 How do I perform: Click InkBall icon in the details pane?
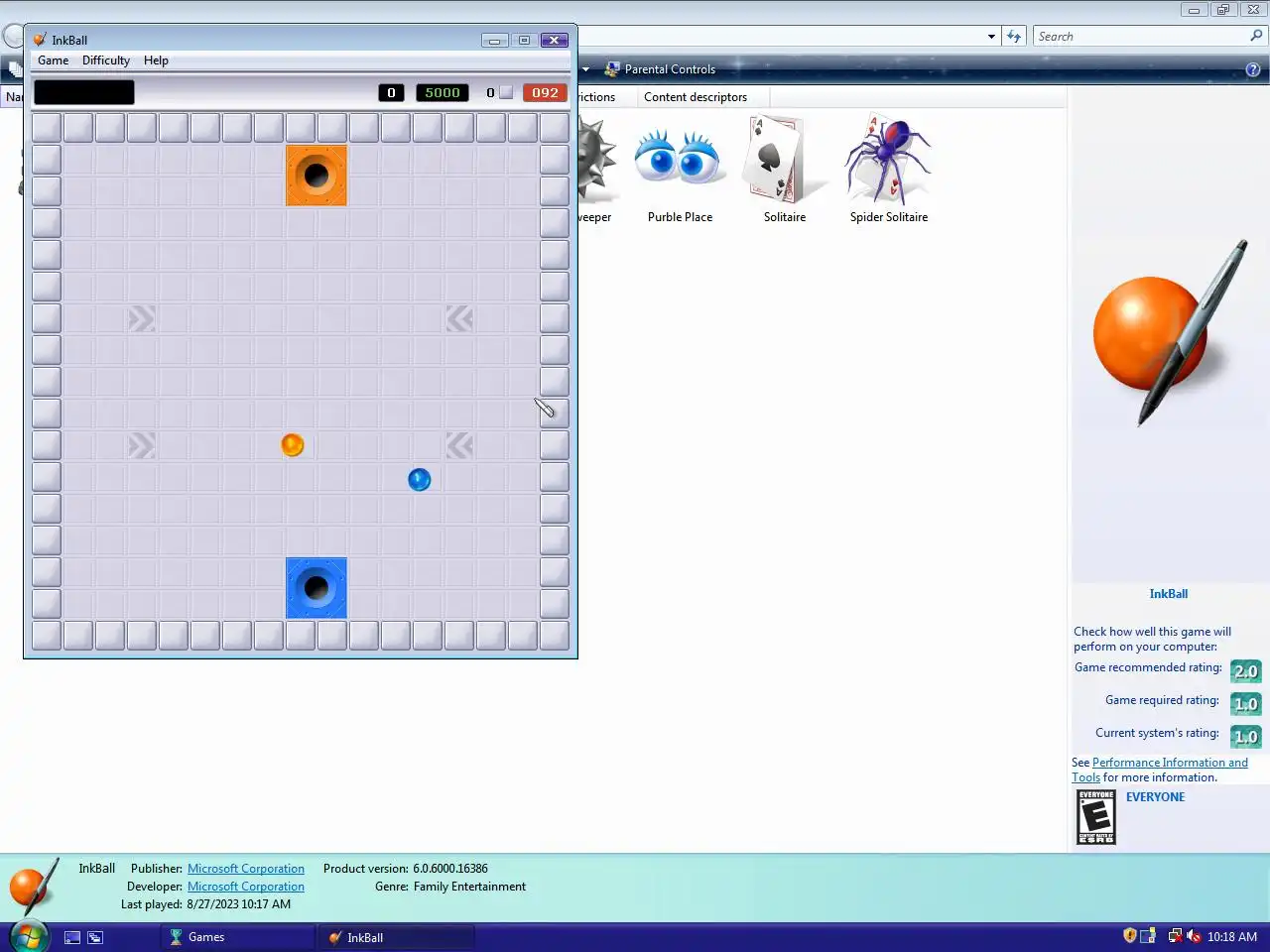point(35,888)
